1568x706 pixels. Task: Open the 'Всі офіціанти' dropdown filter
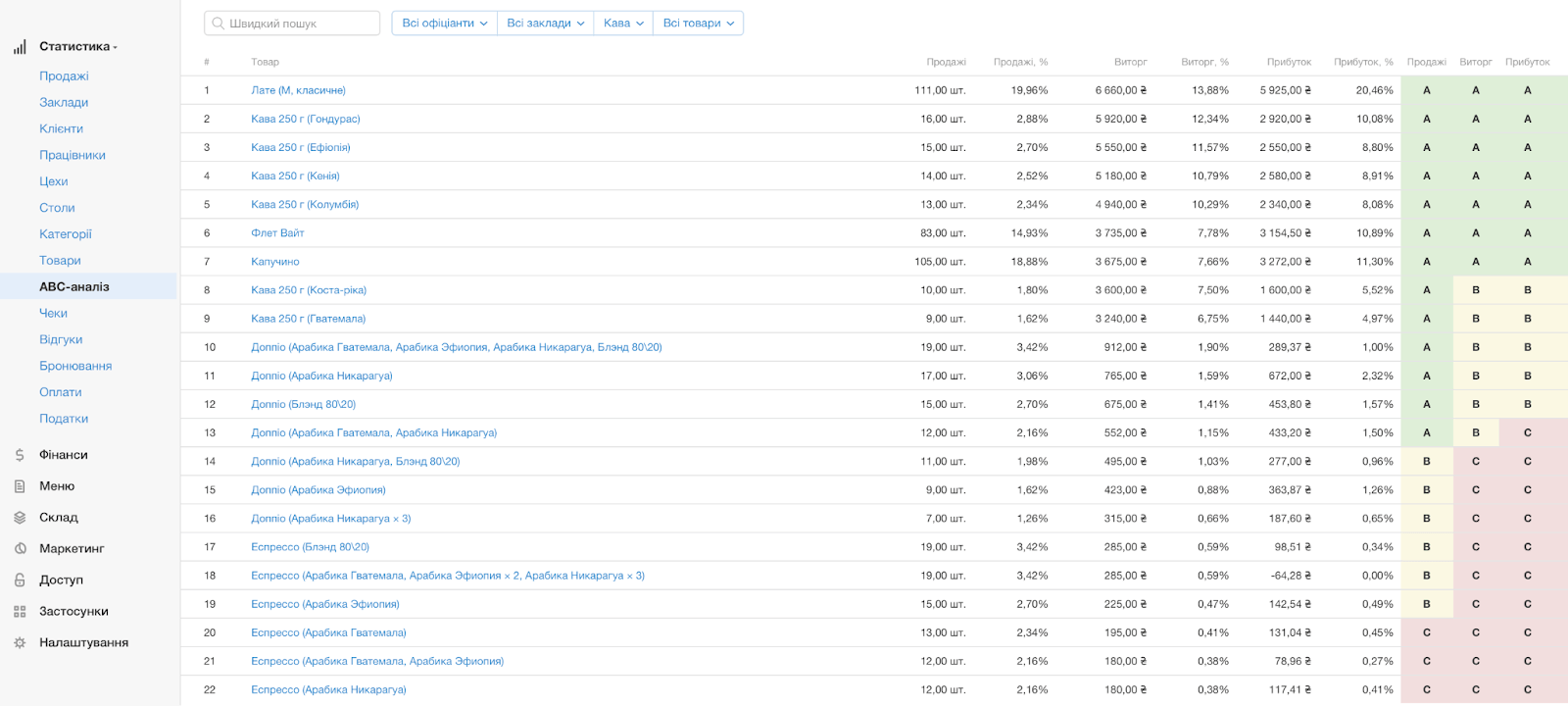coord(444,24)
